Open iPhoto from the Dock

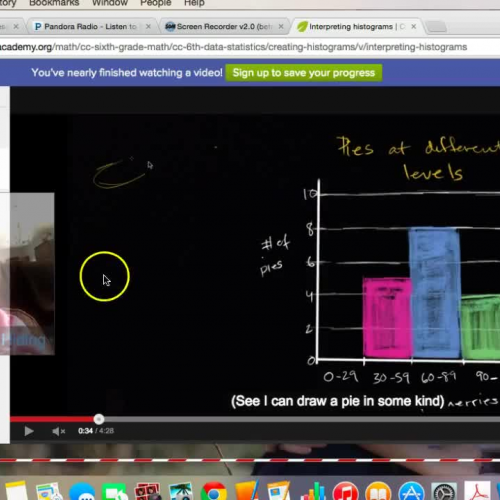(x=180, y=491)
